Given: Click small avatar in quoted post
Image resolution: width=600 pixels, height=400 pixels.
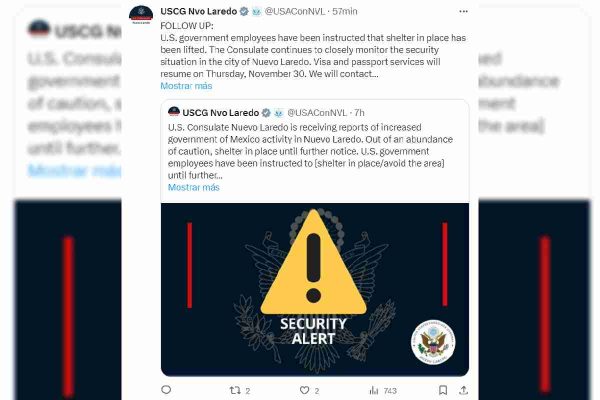Looking at the screenshot, I should tap(174, 112).
